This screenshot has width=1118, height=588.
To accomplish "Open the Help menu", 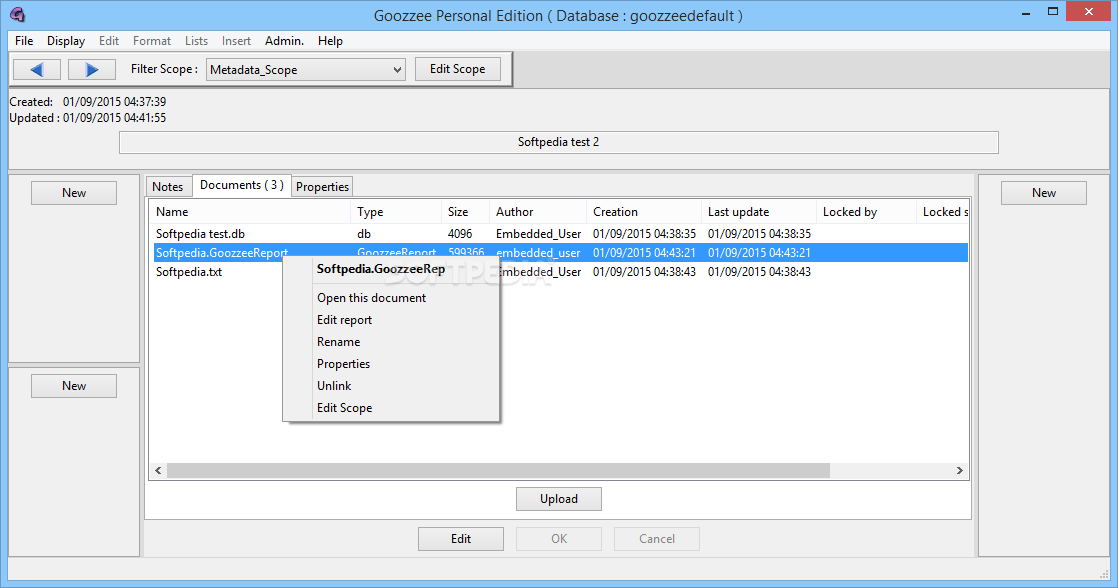I will coord(330,41).
